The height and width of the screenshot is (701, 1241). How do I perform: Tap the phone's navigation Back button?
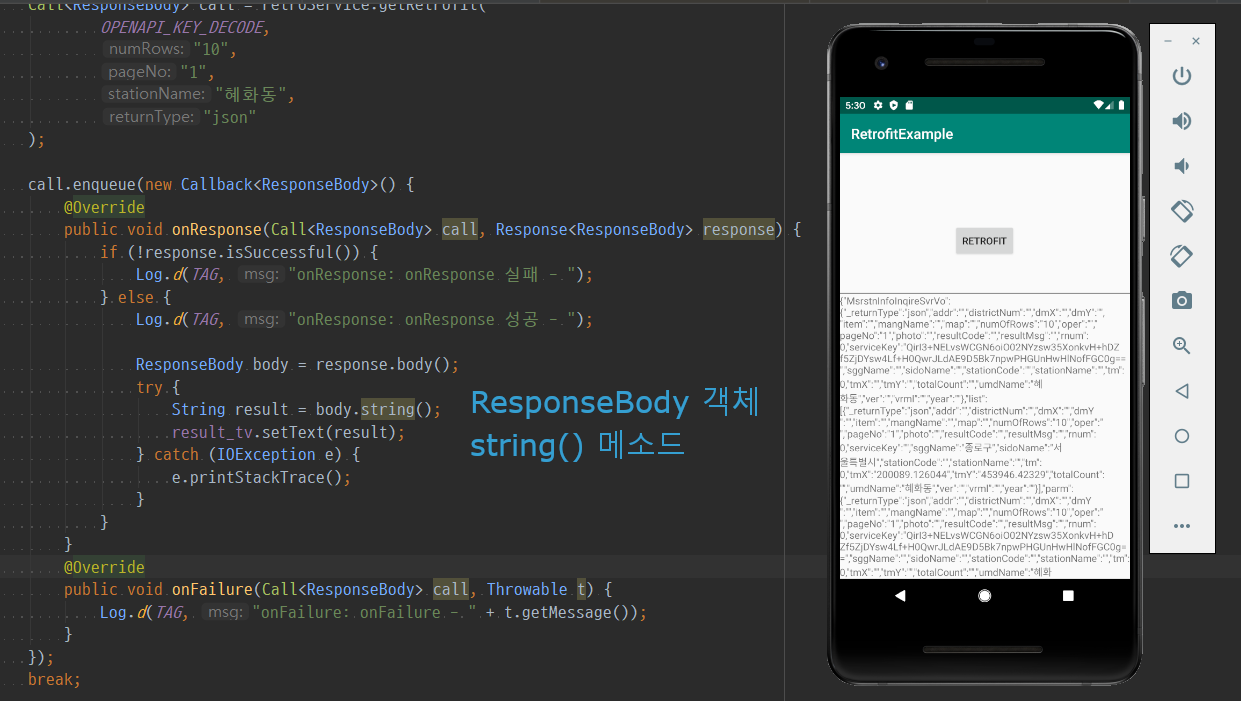[x=900, y=595]
